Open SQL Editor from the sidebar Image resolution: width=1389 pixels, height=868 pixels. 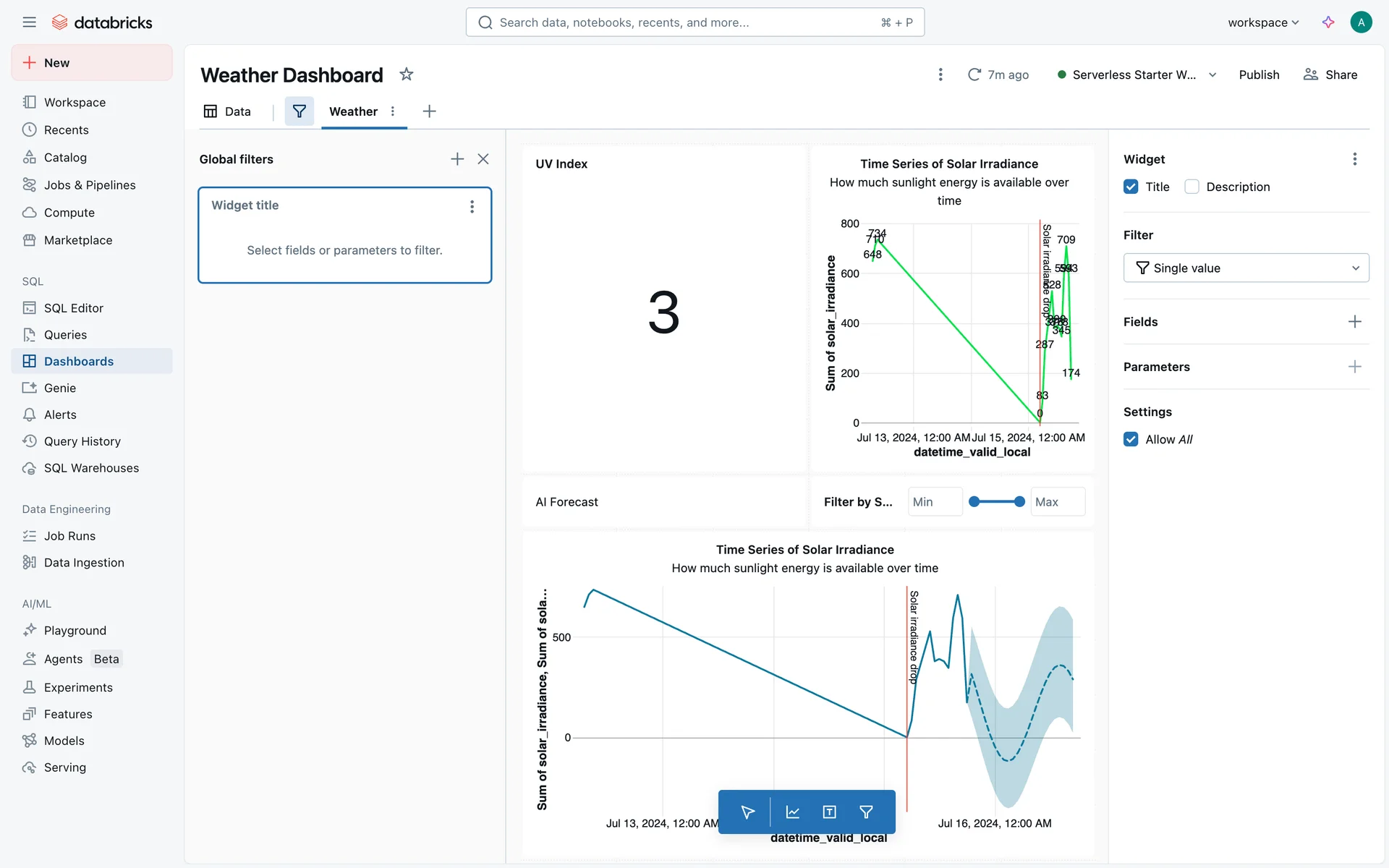click(x=74, y=308)
